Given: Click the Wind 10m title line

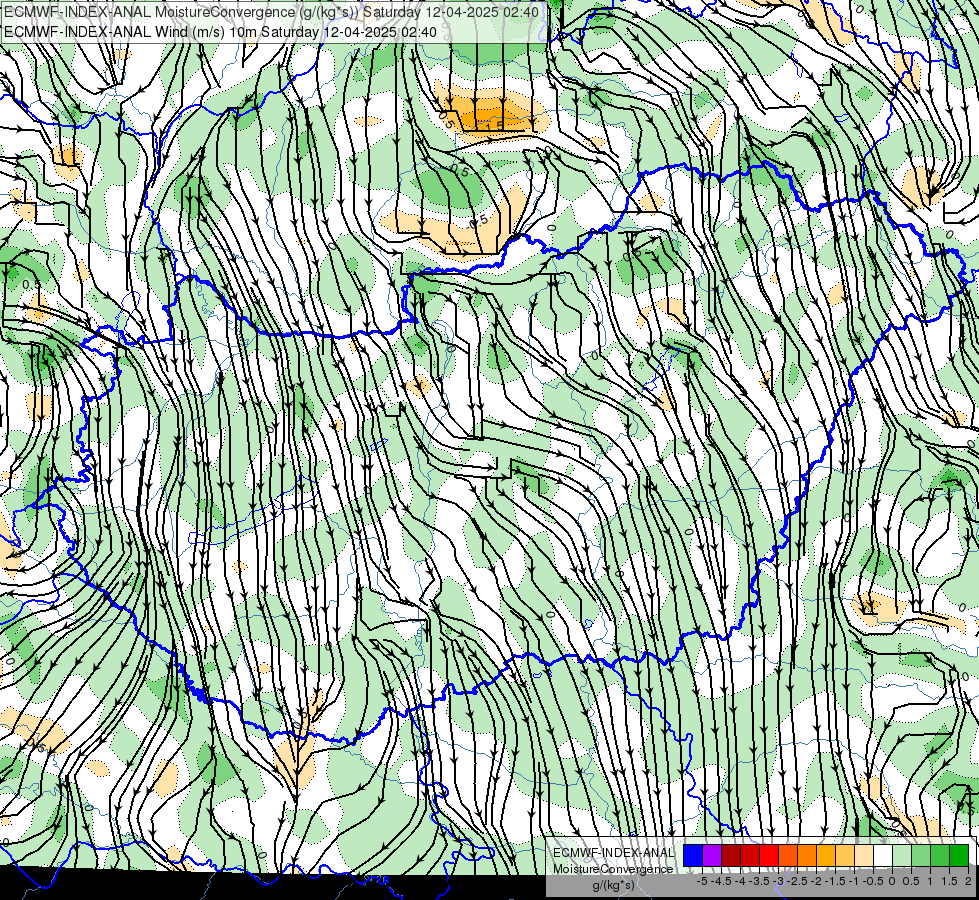Looking at the screenshot, I should pos(220,32).
